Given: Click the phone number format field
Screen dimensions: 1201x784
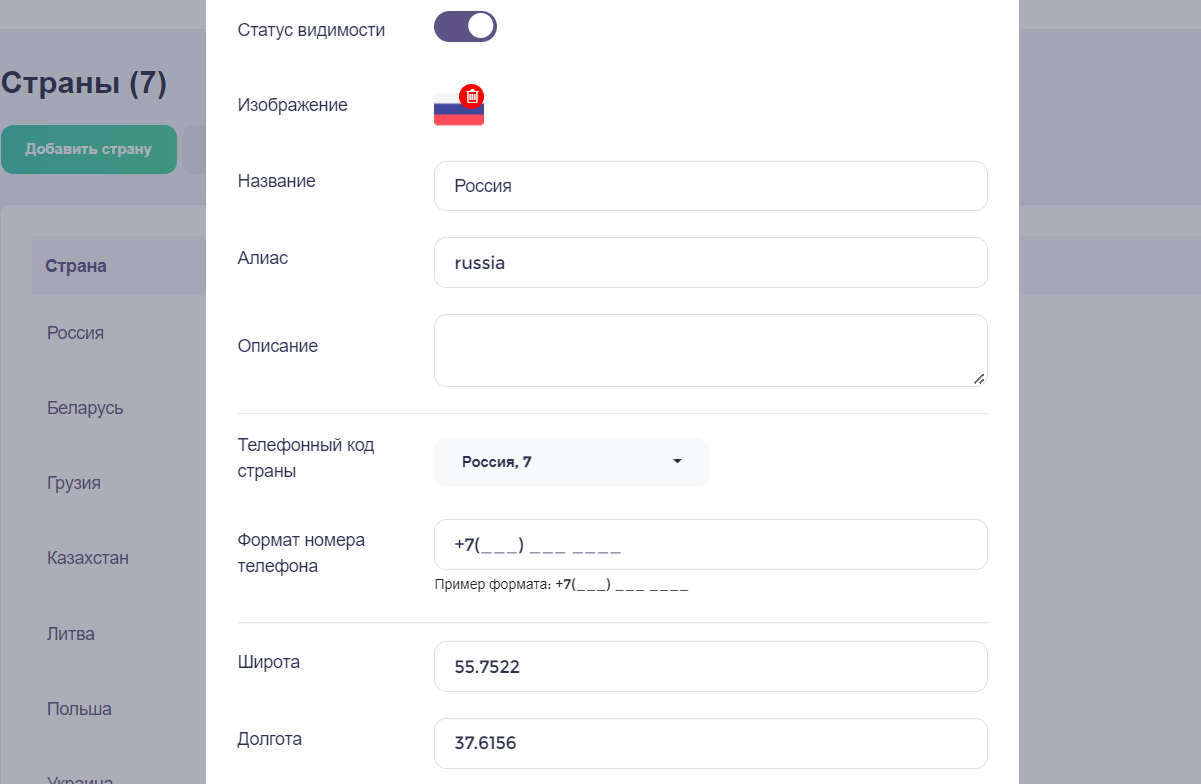Looking at the screenshot, I should 711,545.
